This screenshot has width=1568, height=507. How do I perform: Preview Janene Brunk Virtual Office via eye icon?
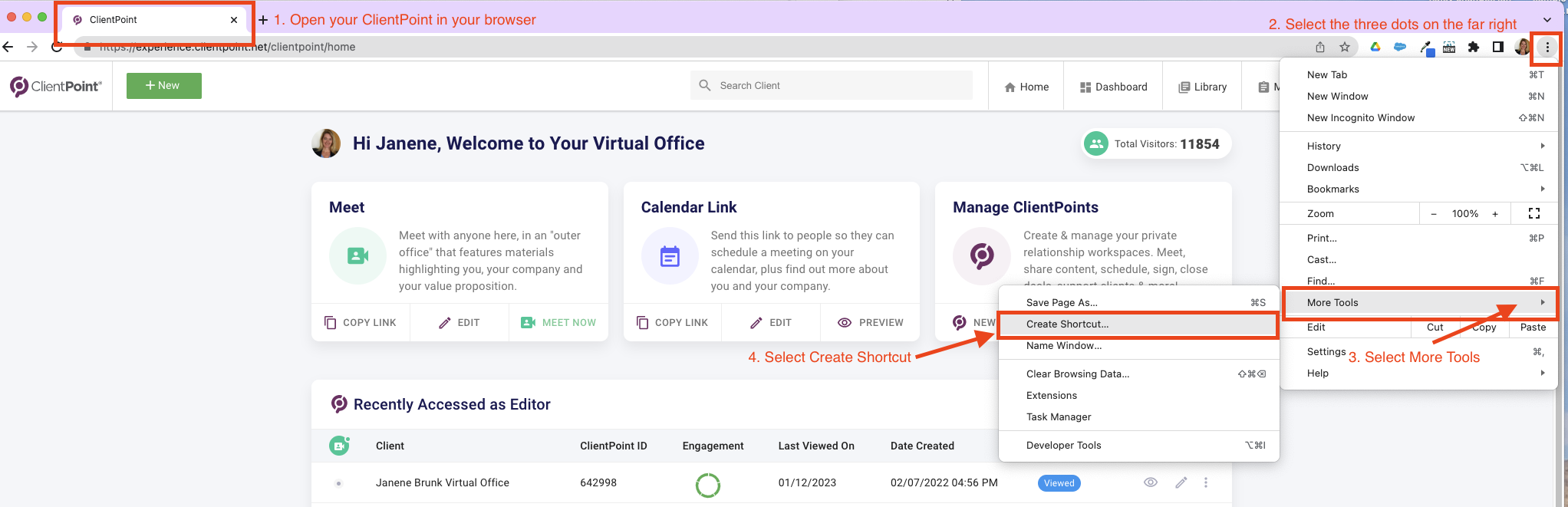(1151, 482)
